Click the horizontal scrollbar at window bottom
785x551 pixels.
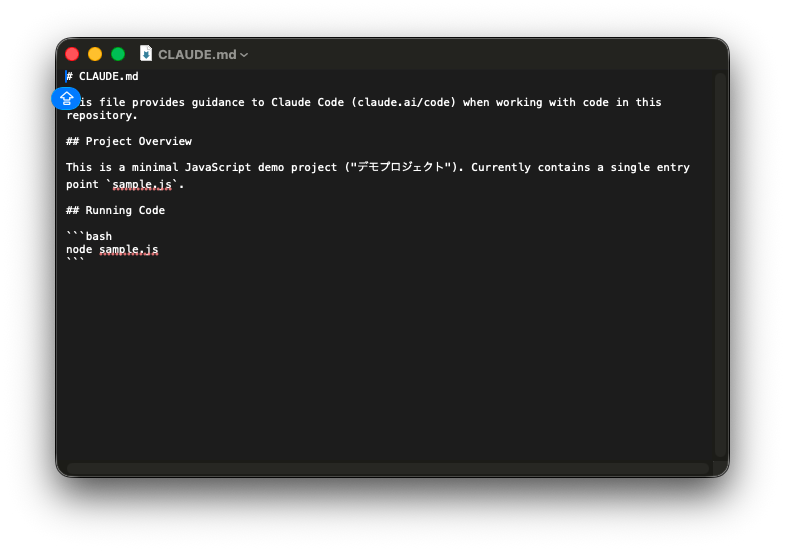click(x=388, y=468)
